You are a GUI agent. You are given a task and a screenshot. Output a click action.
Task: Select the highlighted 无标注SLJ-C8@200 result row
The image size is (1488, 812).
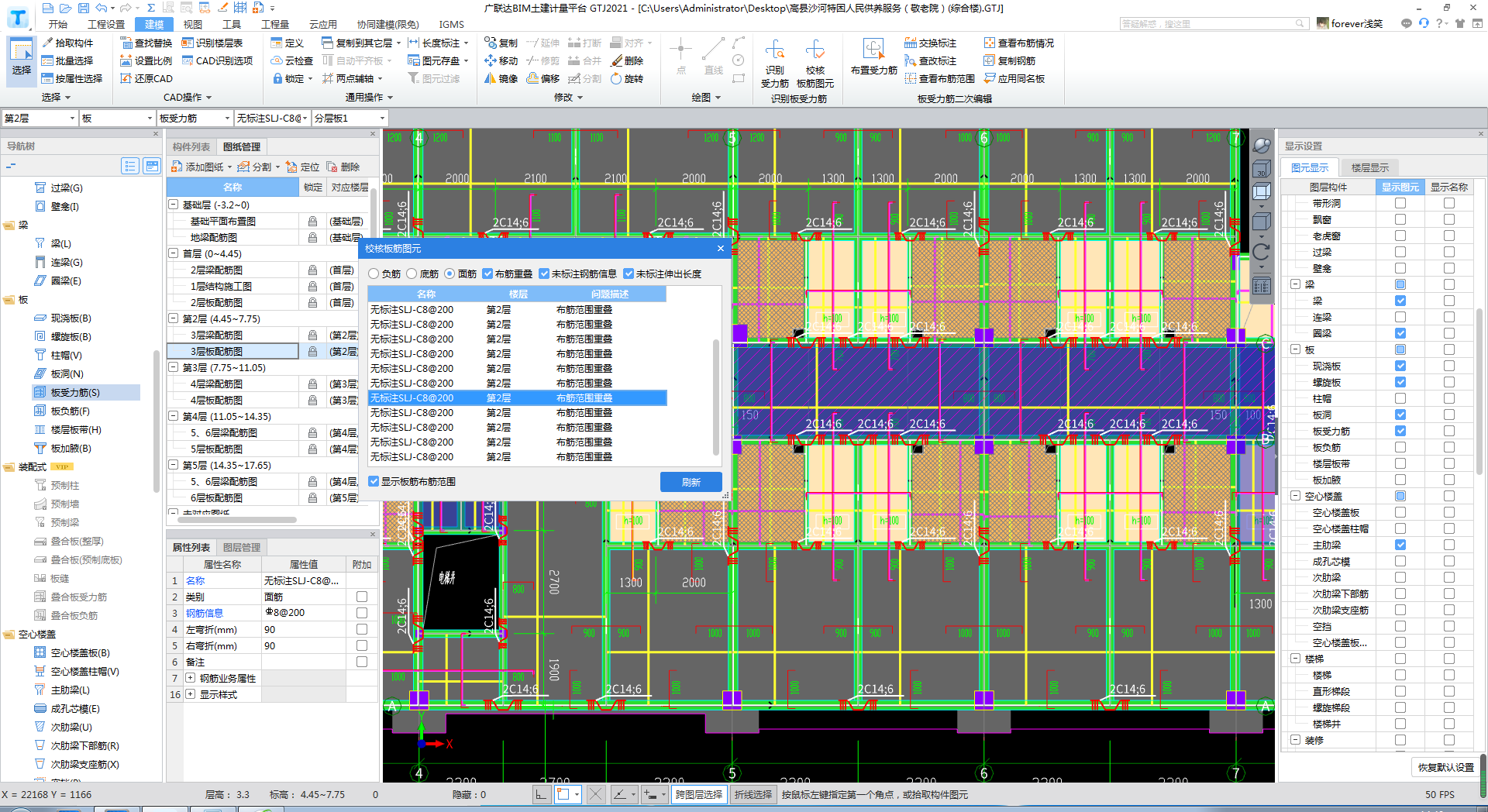(x=517, y=397)
